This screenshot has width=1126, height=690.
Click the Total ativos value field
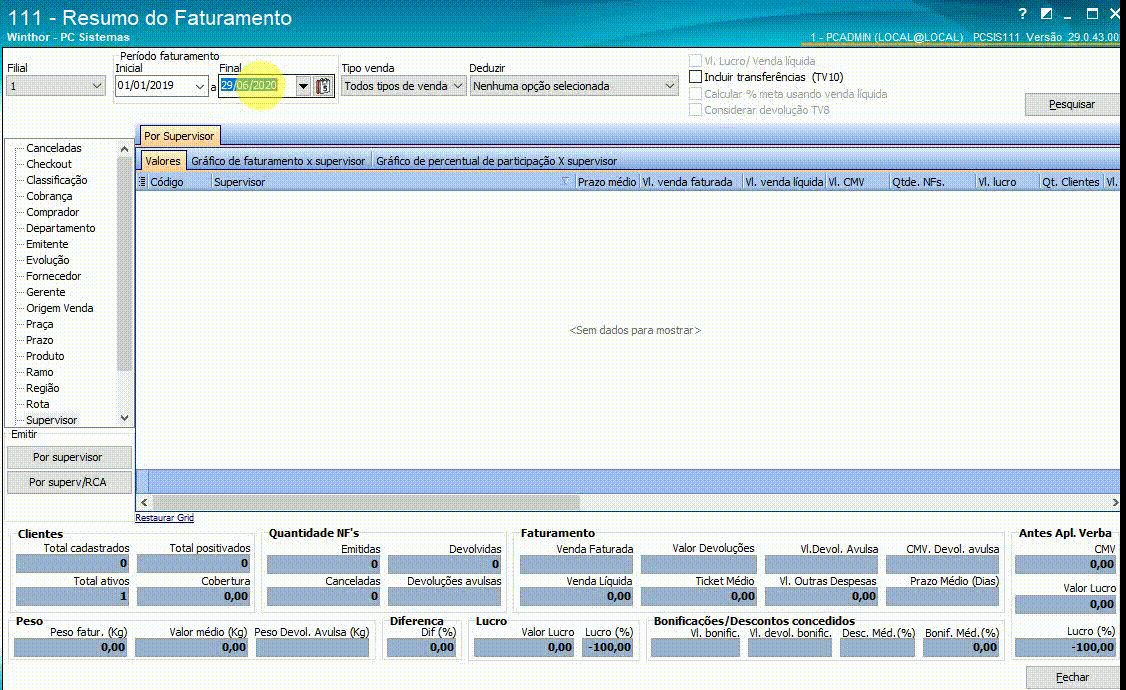(x=72, y=596)
